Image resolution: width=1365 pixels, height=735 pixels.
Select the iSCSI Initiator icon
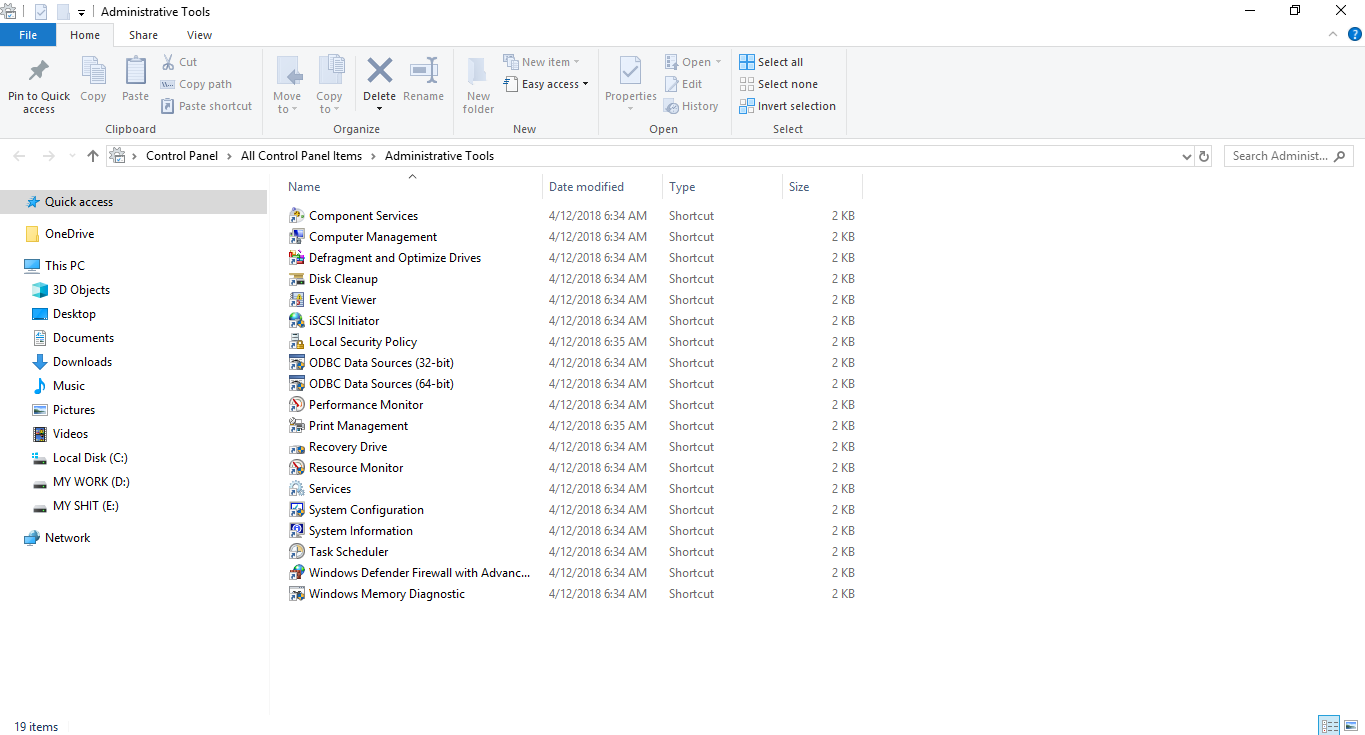point(296,321)
